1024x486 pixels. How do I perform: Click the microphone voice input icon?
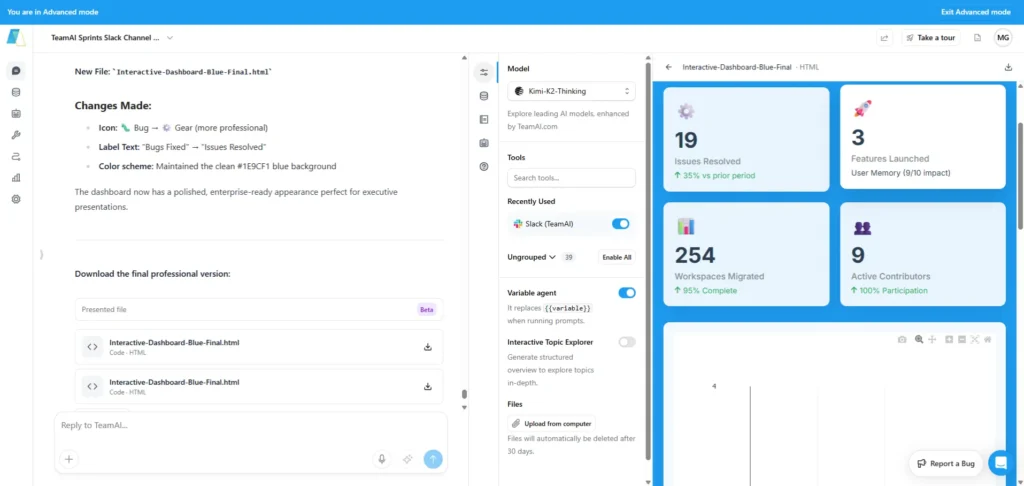click(x=382, y=459)
